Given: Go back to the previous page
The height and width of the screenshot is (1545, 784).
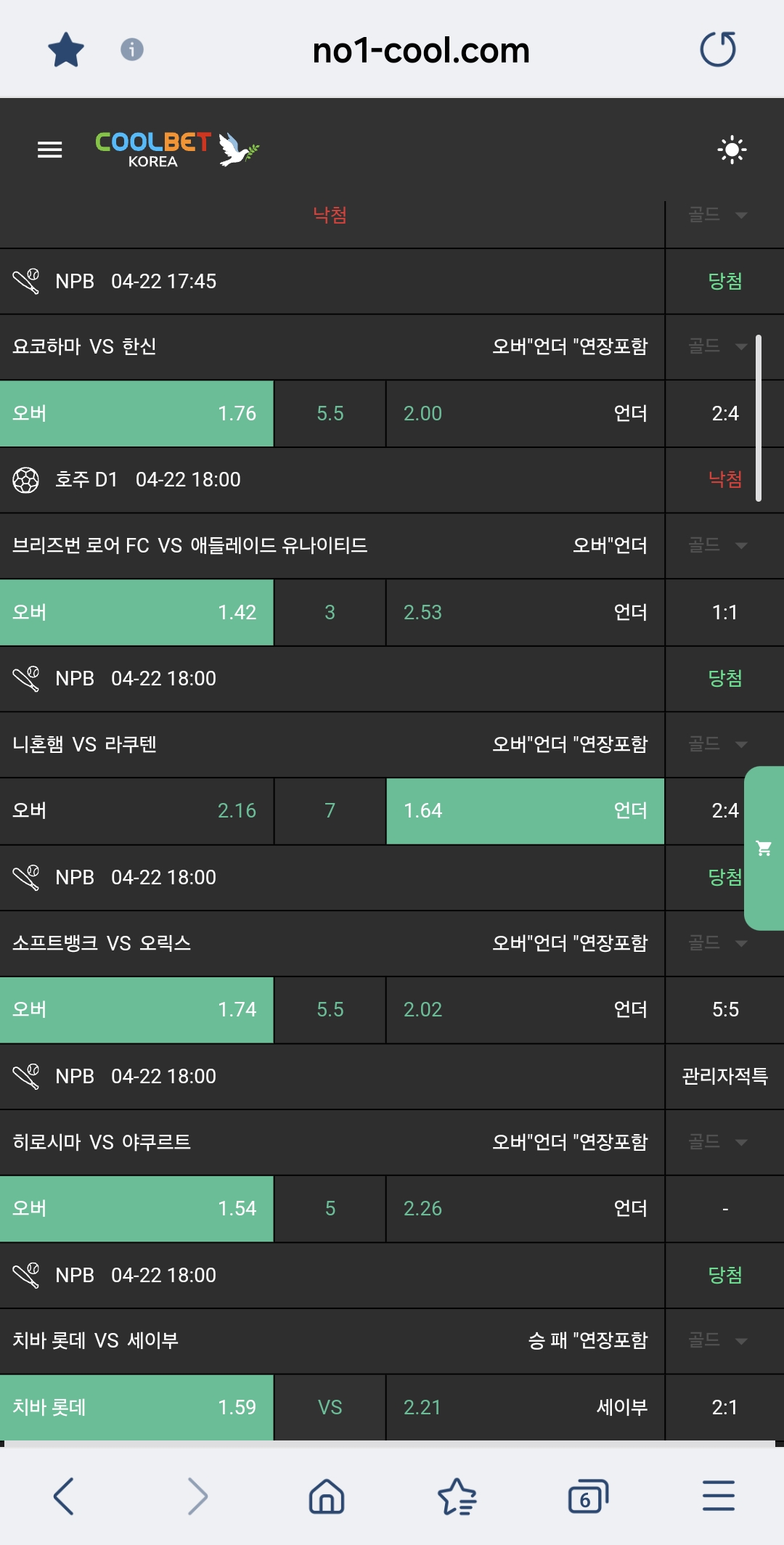Looking at the screenshot, I should [x=64, y=1496].
